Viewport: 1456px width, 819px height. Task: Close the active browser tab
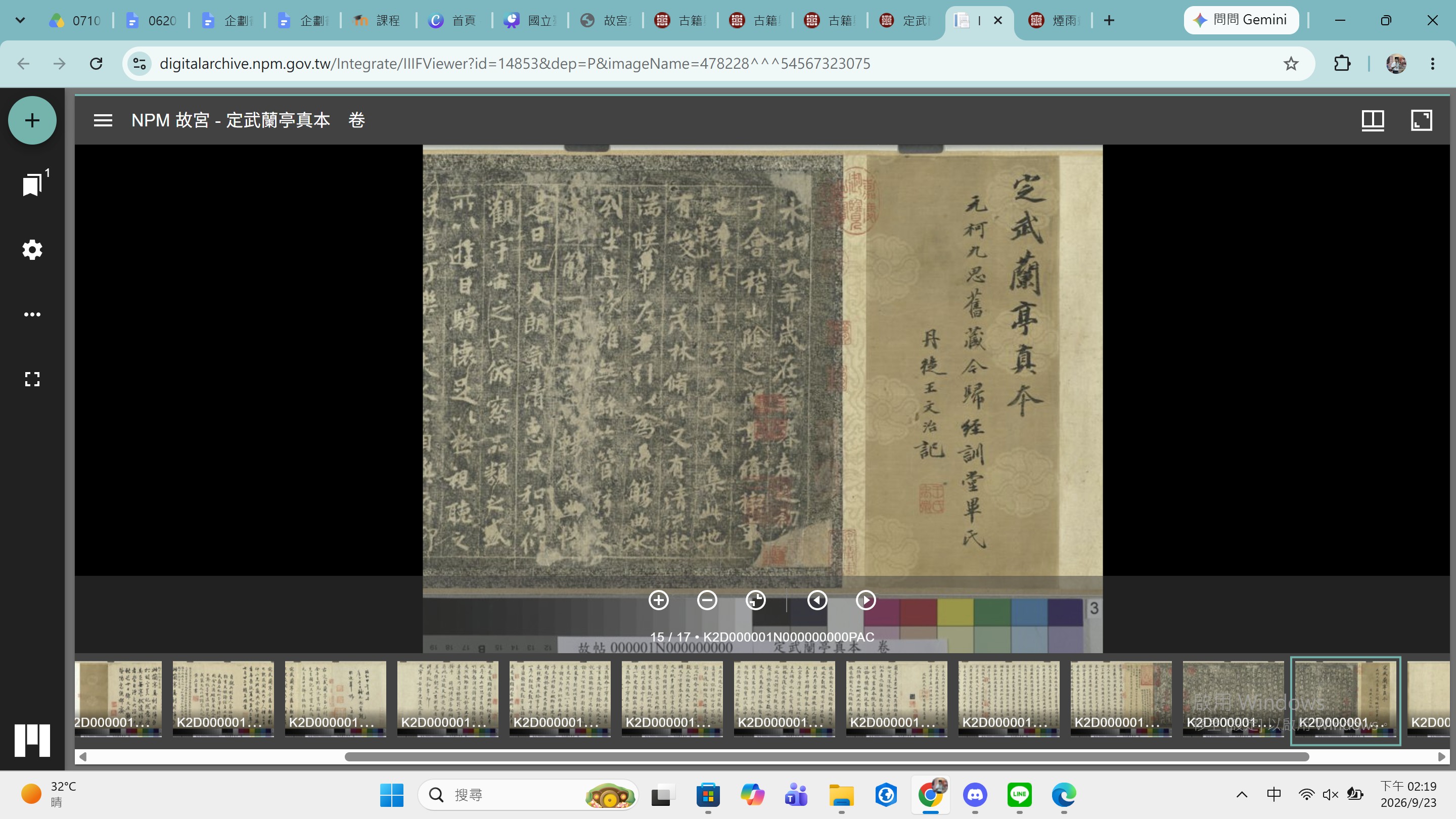[998, 20]
